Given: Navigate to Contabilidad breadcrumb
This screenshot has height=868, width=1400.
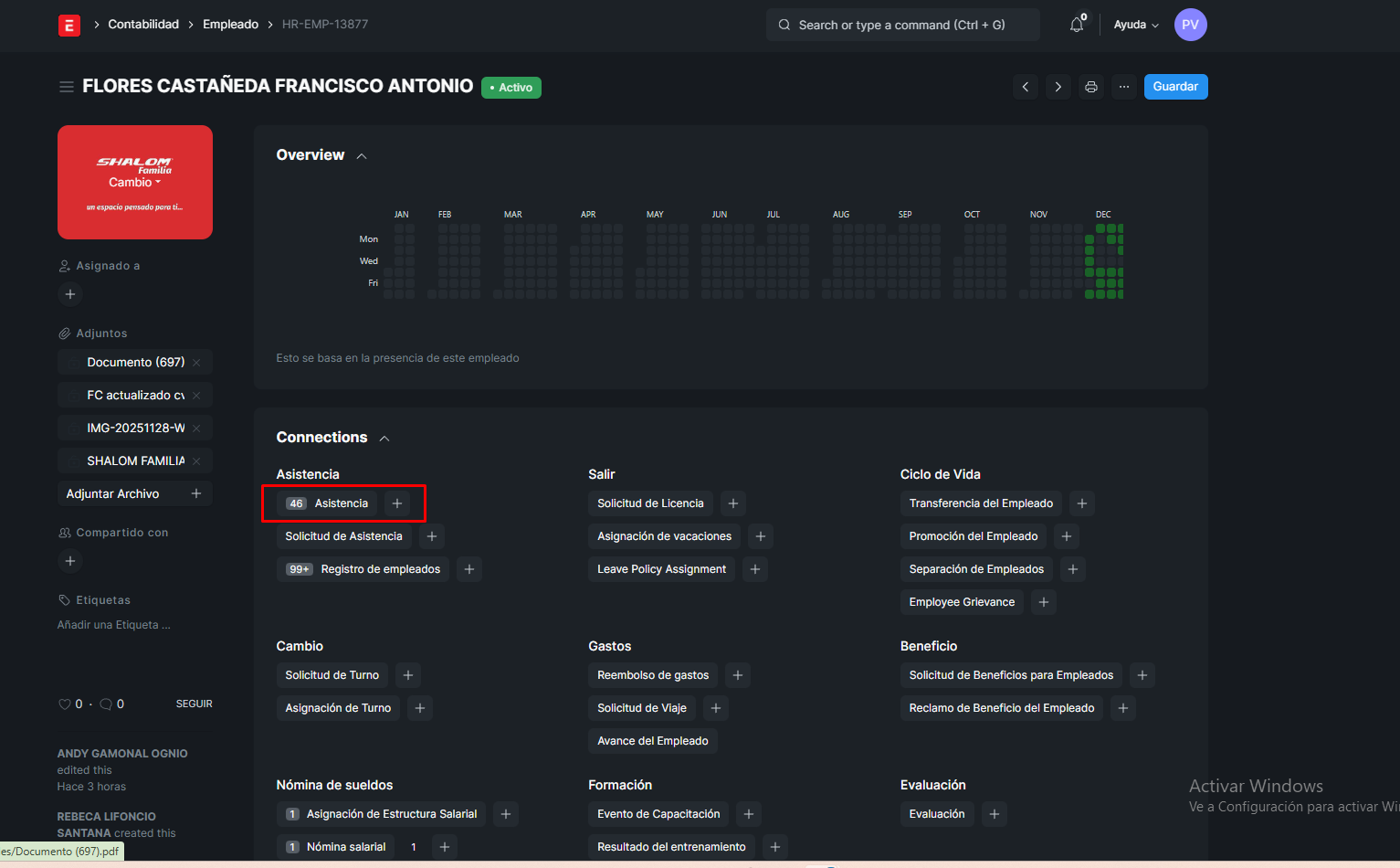Looking at the screenshot, I should pos(143,25).
